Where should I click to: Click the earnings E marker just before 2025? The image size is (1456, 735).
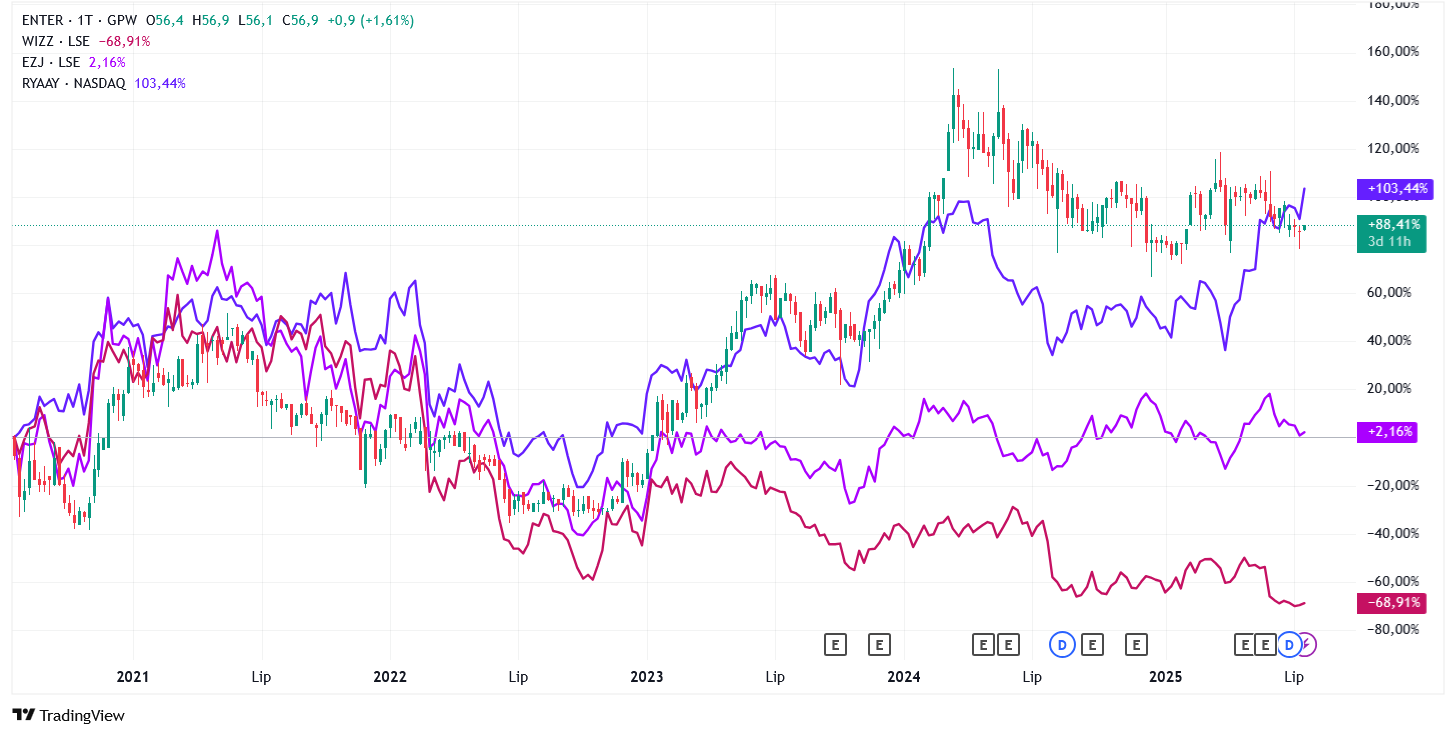tap(1136, 645)
